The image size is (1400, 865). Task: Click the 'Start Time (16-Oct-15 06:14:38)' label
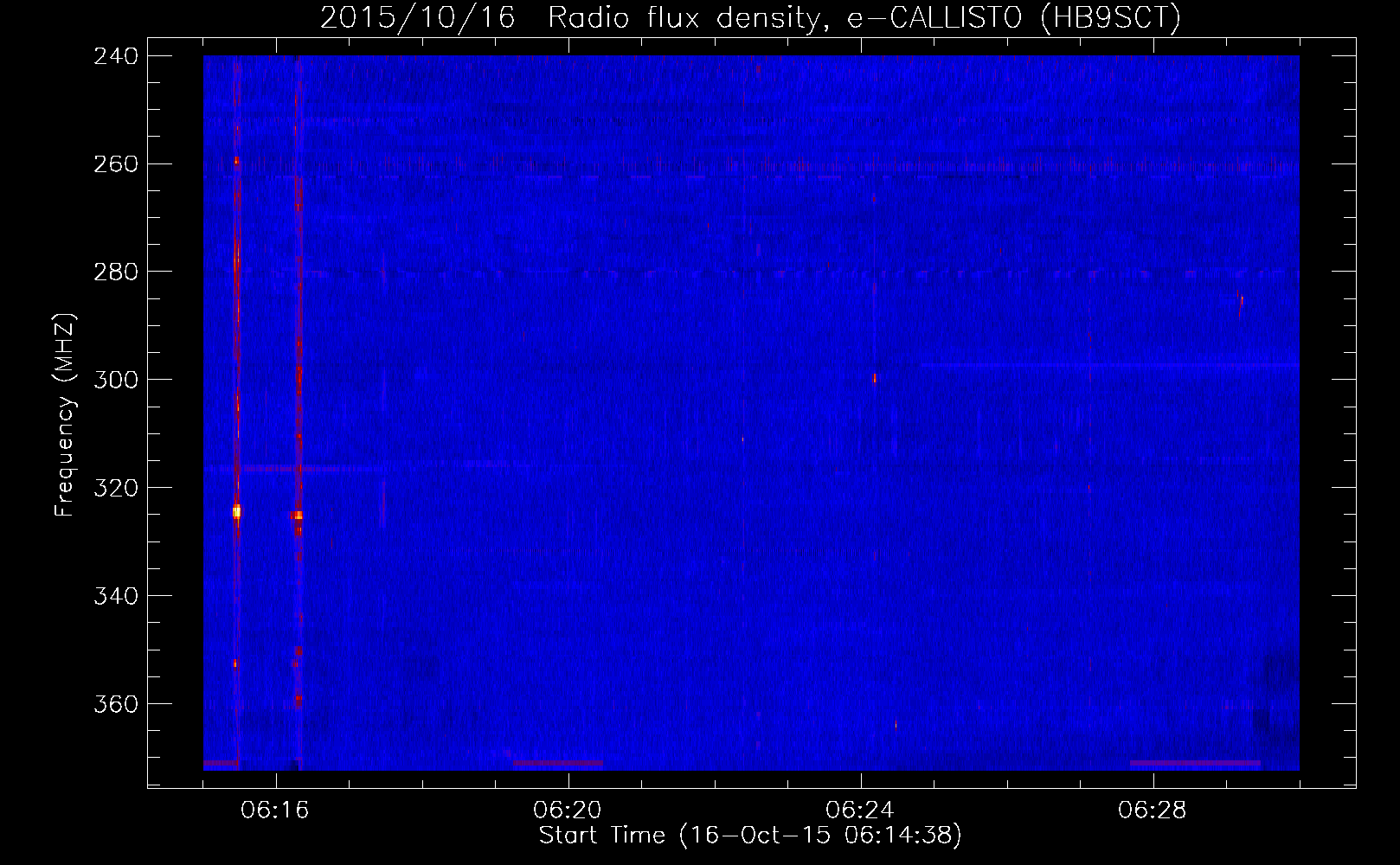[x=750, y=836]
